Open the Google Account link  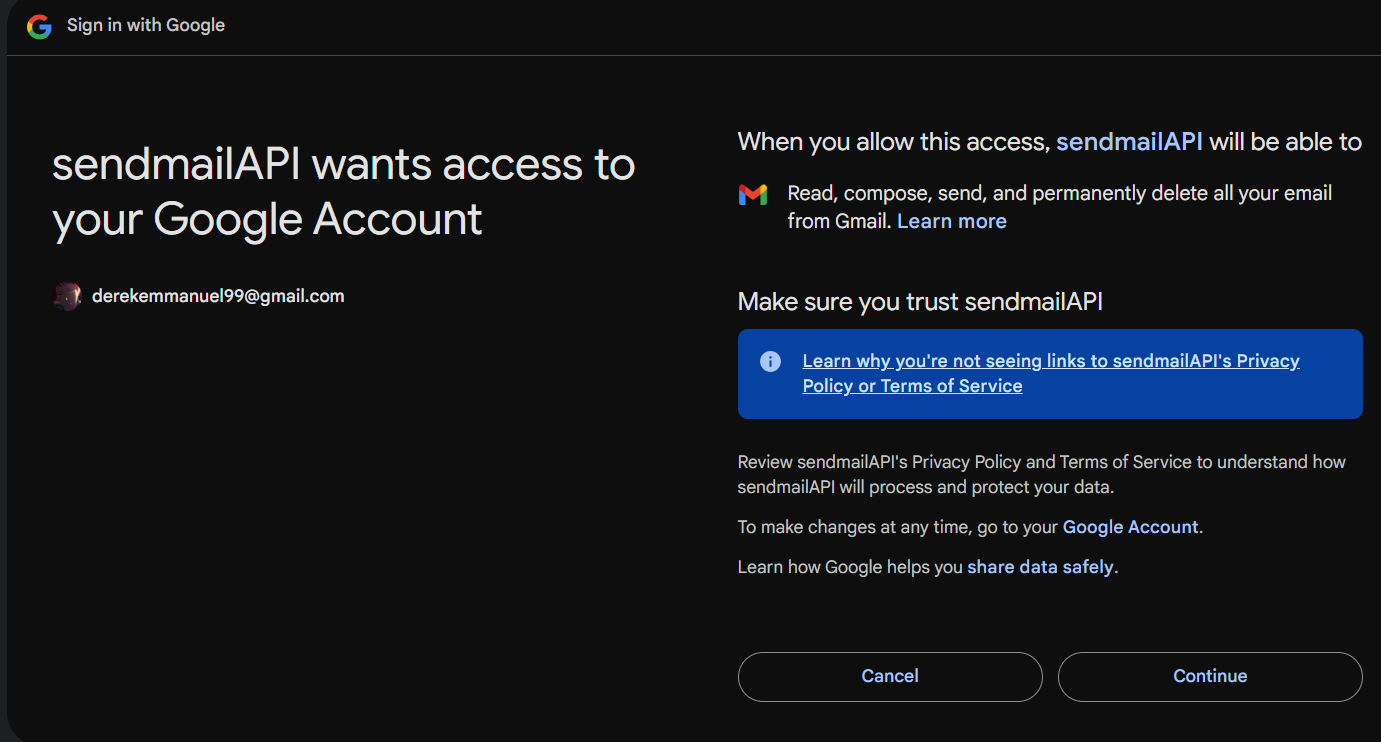coord(1130,527)
